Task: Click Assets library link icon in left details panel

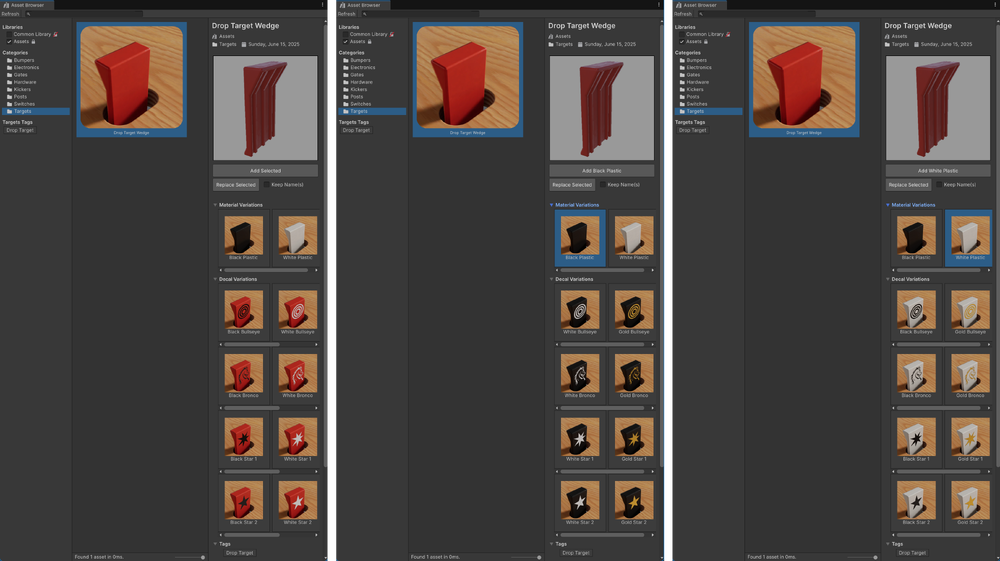Action: [215, 36]
